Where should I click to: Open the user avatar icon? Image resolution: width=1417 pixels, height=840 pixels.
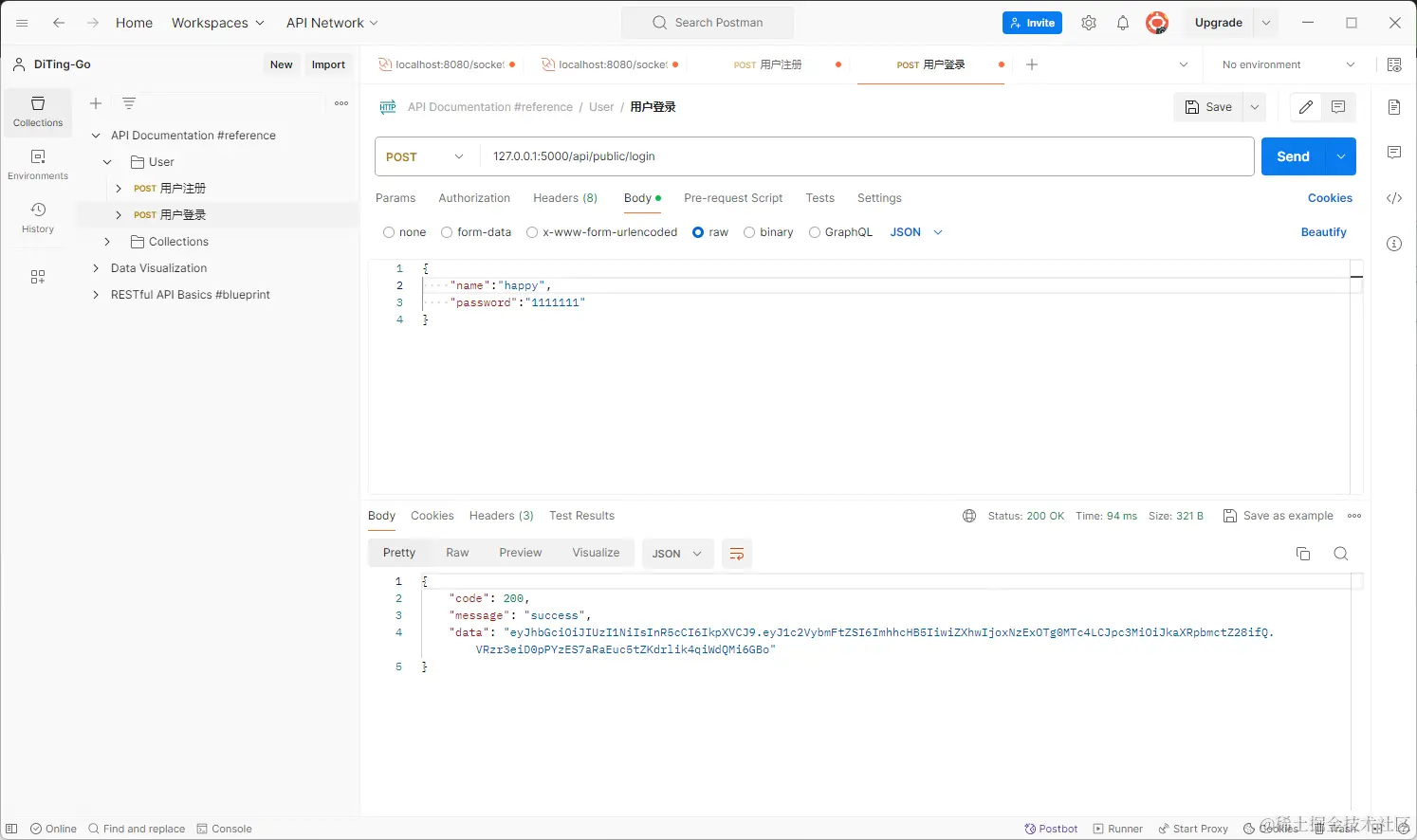(x=1157, y=23)
